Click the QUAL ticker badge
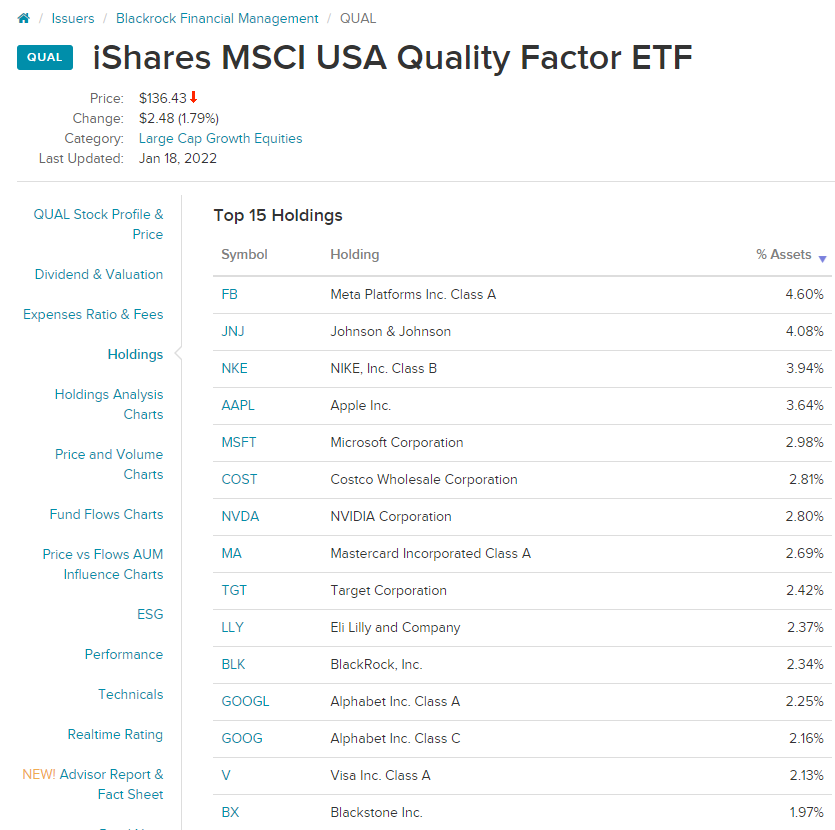Image resolution: width=835 pixels, height=830 pixels. click(x=45, y=57)
